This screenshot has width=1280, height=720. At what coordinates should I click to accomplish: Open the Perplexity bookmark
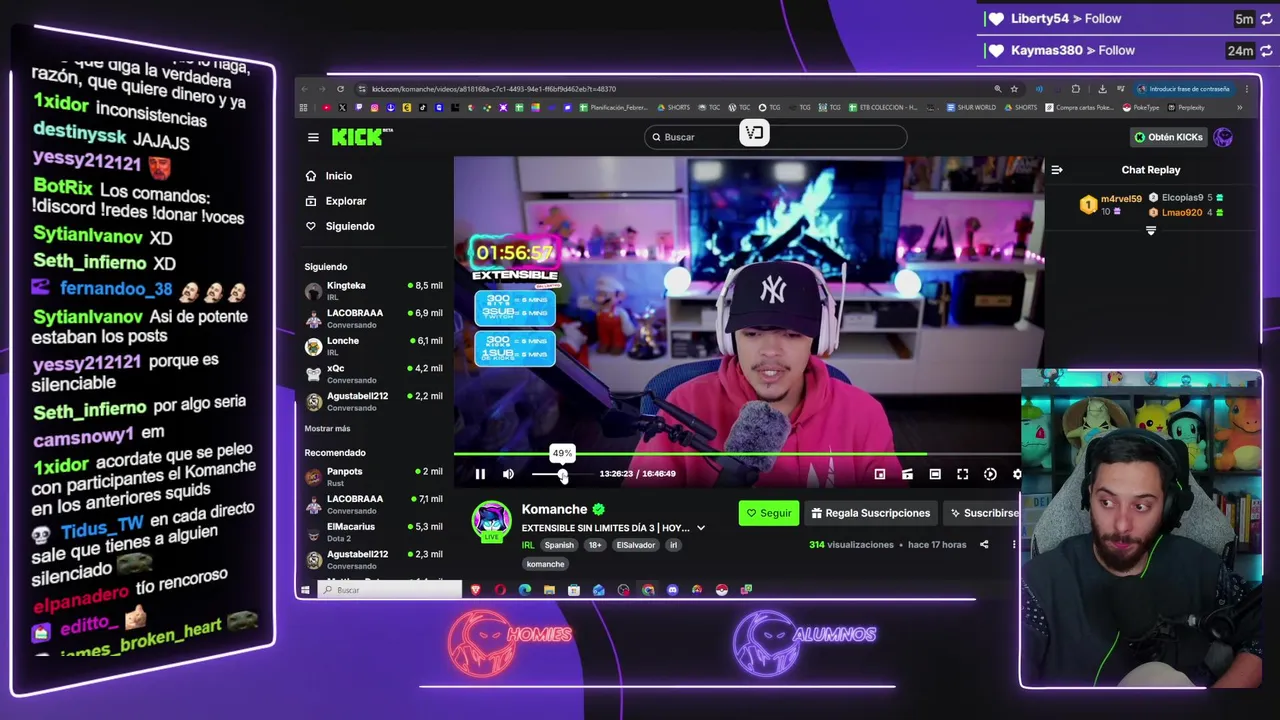click(1186, 108)
